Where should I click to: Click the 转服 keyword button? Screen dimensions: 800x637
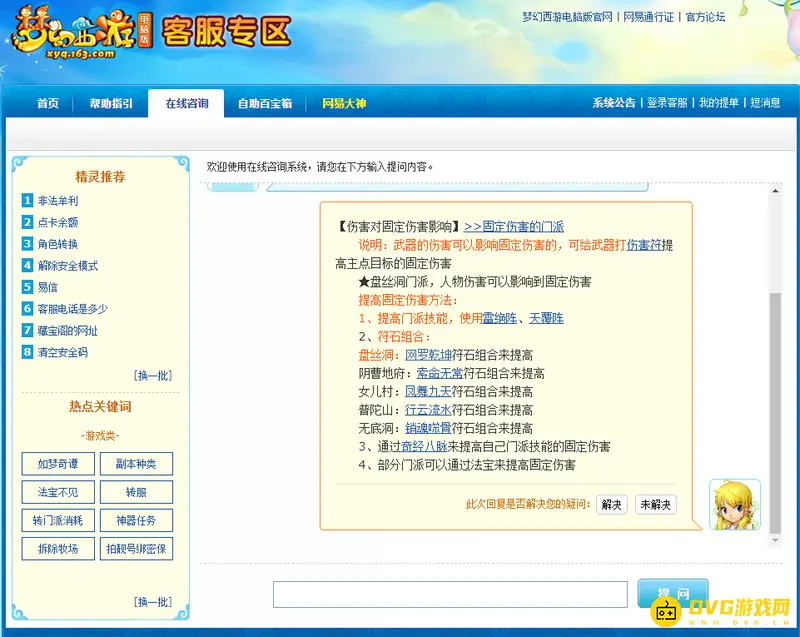(x=136, y=492)
